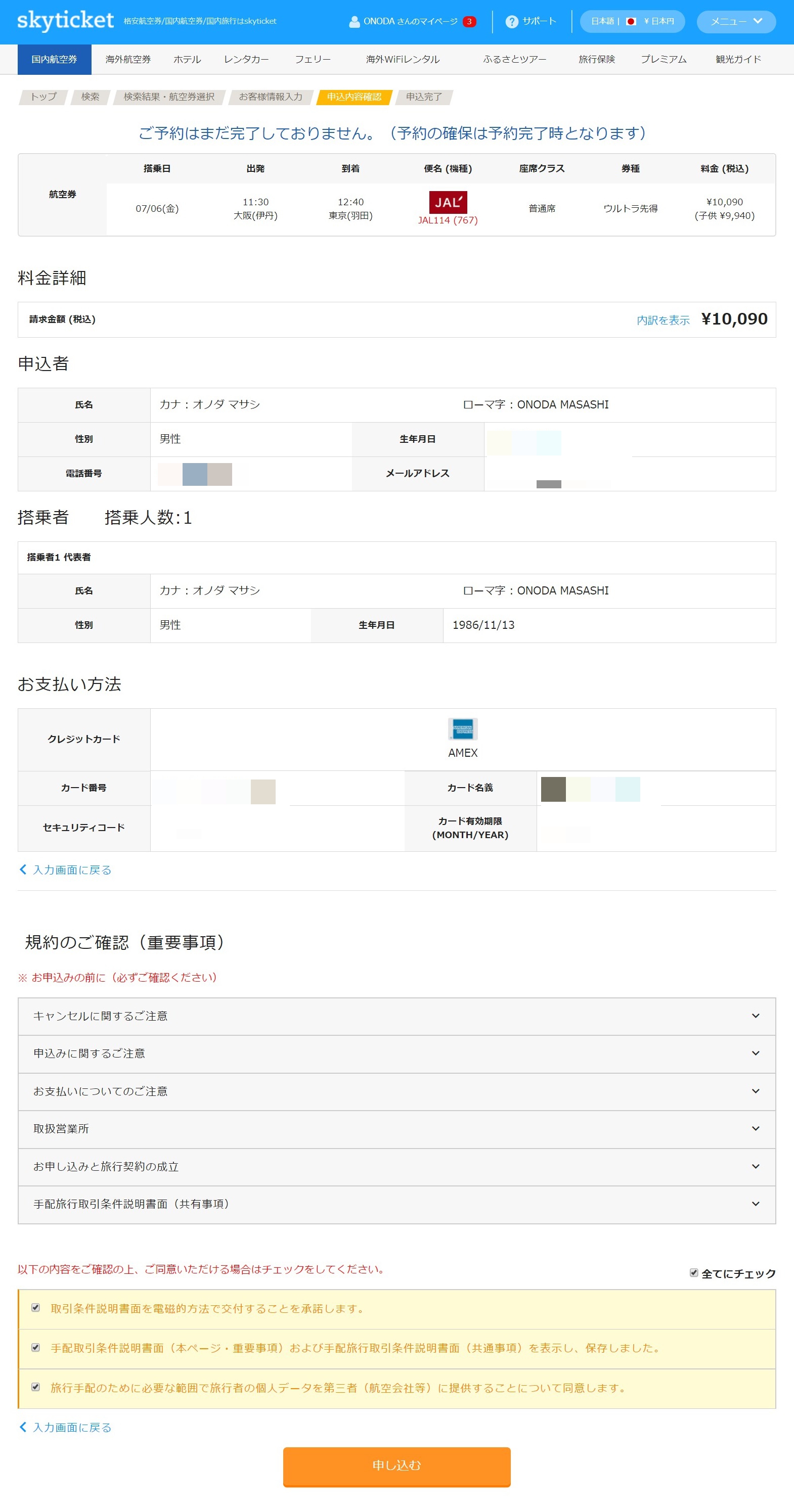794x1512 pixels.
Task: Go to 検索結果・航空券選択 breadcrumb step
Action: pos(169,97)
